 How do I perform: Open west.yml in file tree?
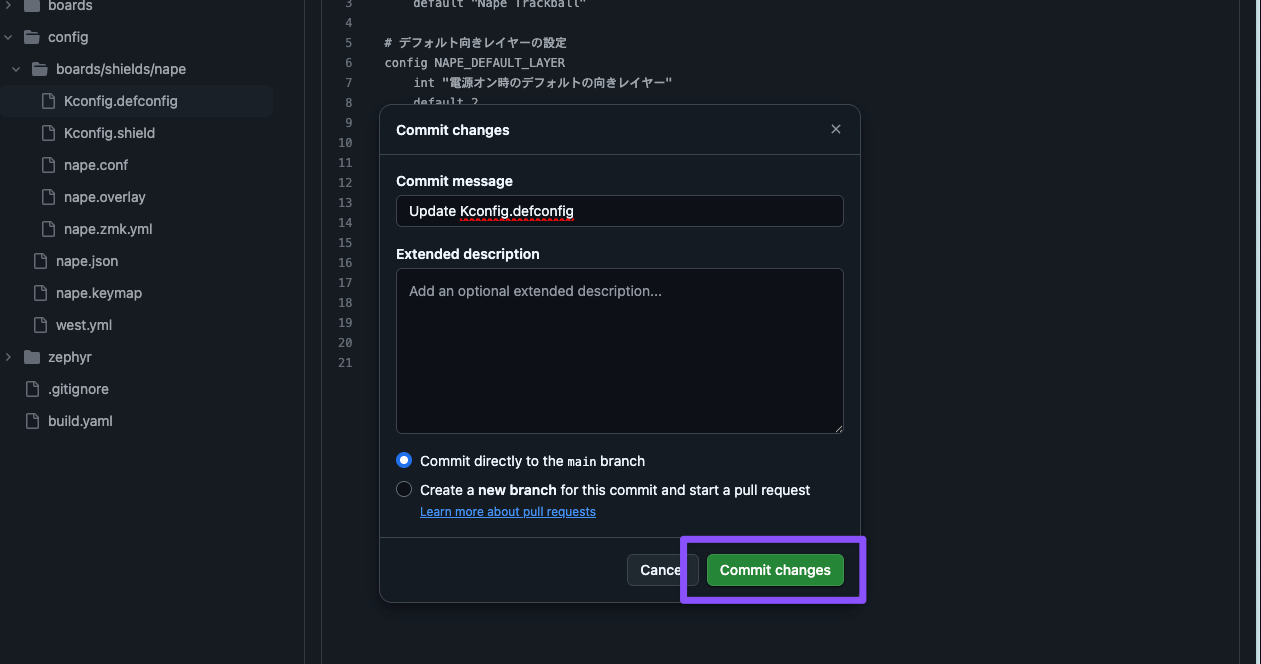(84, 325)
